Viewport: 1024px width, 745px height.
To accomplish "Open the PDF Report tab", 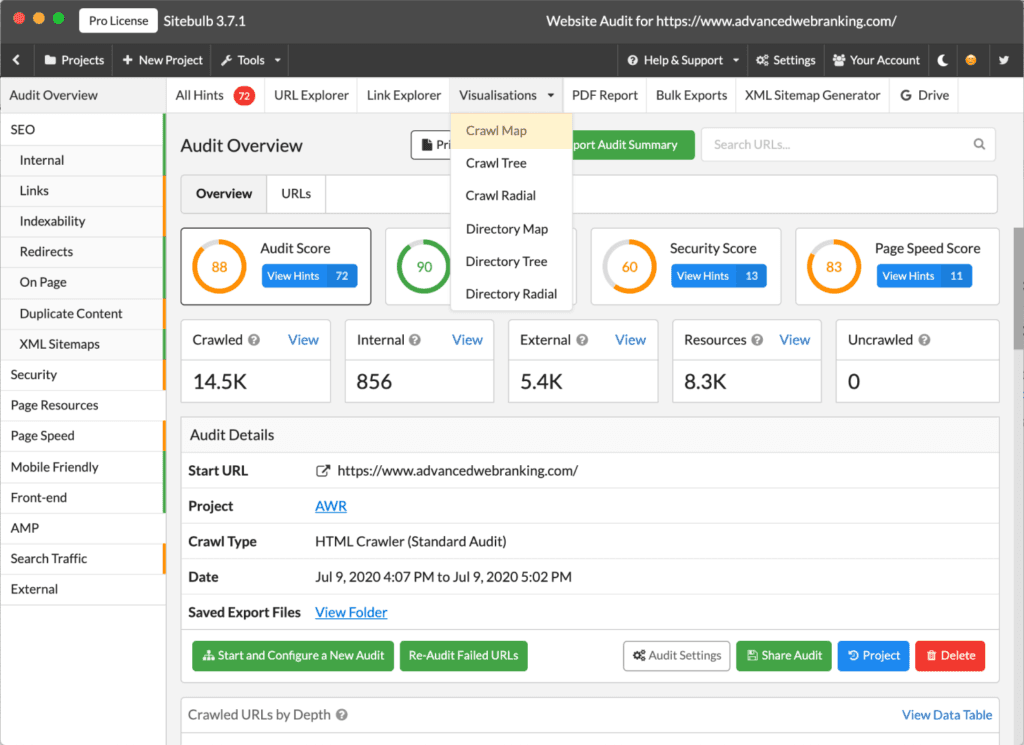I will coord(605,95).
